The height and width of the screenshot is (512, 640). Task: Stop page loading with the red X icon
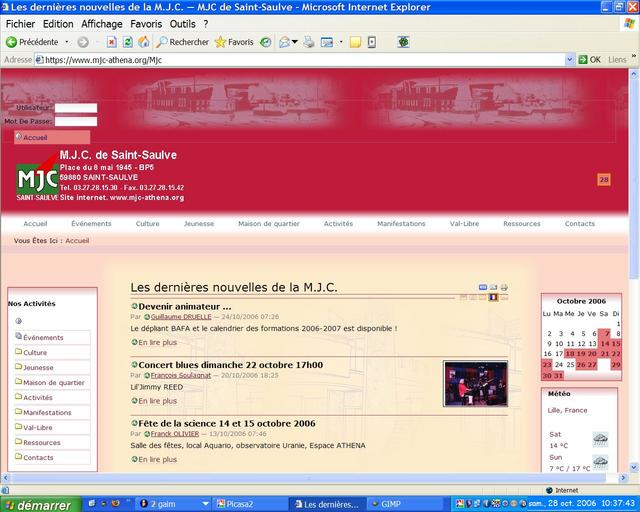(x=111, y=42)
